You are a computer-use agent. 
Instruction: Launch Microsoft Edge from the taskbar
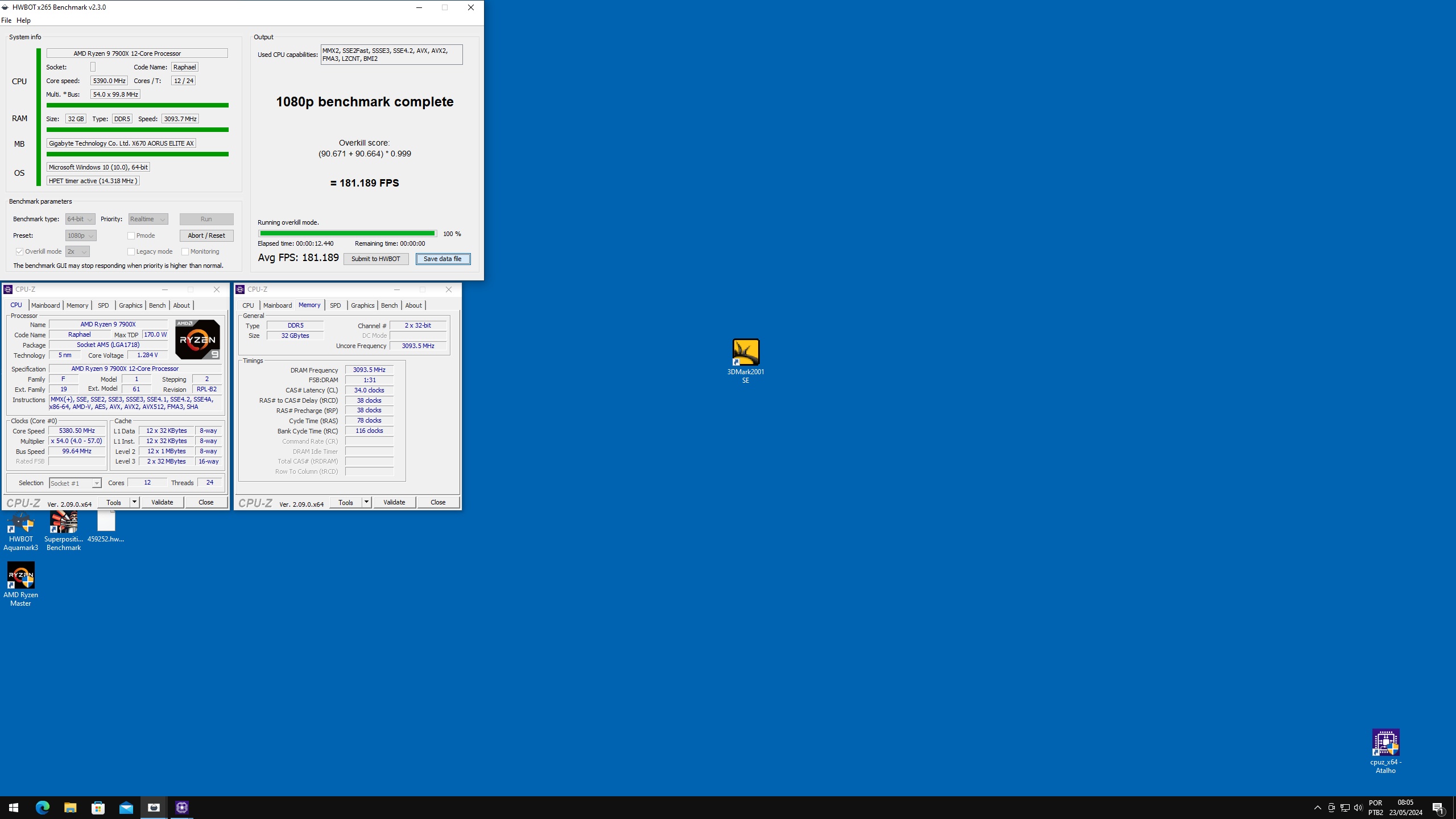point(42,807)
